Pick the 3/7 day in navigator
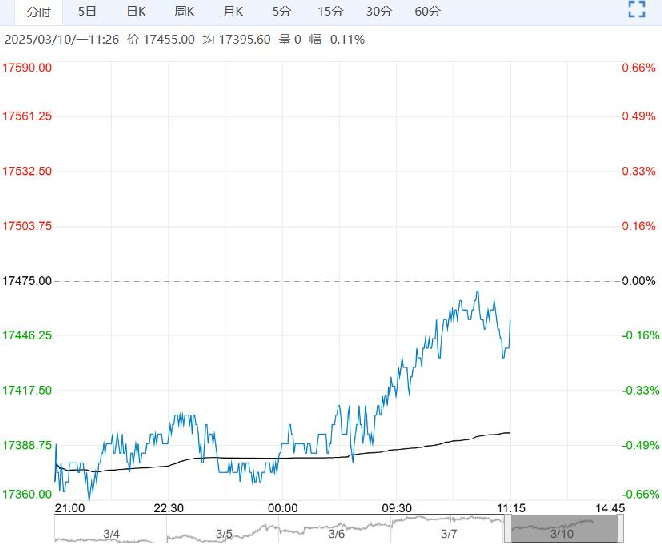662x546 pixels. coord(448,530)
